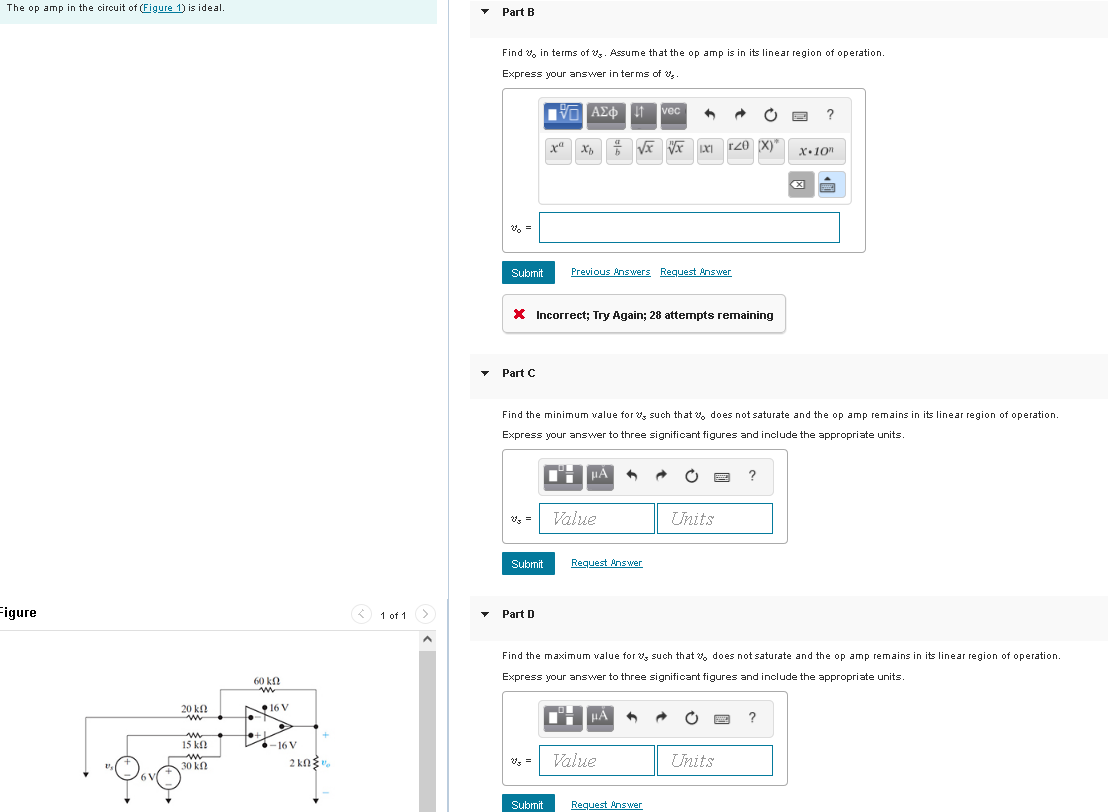Insert a subscript template

pos(588,151)
